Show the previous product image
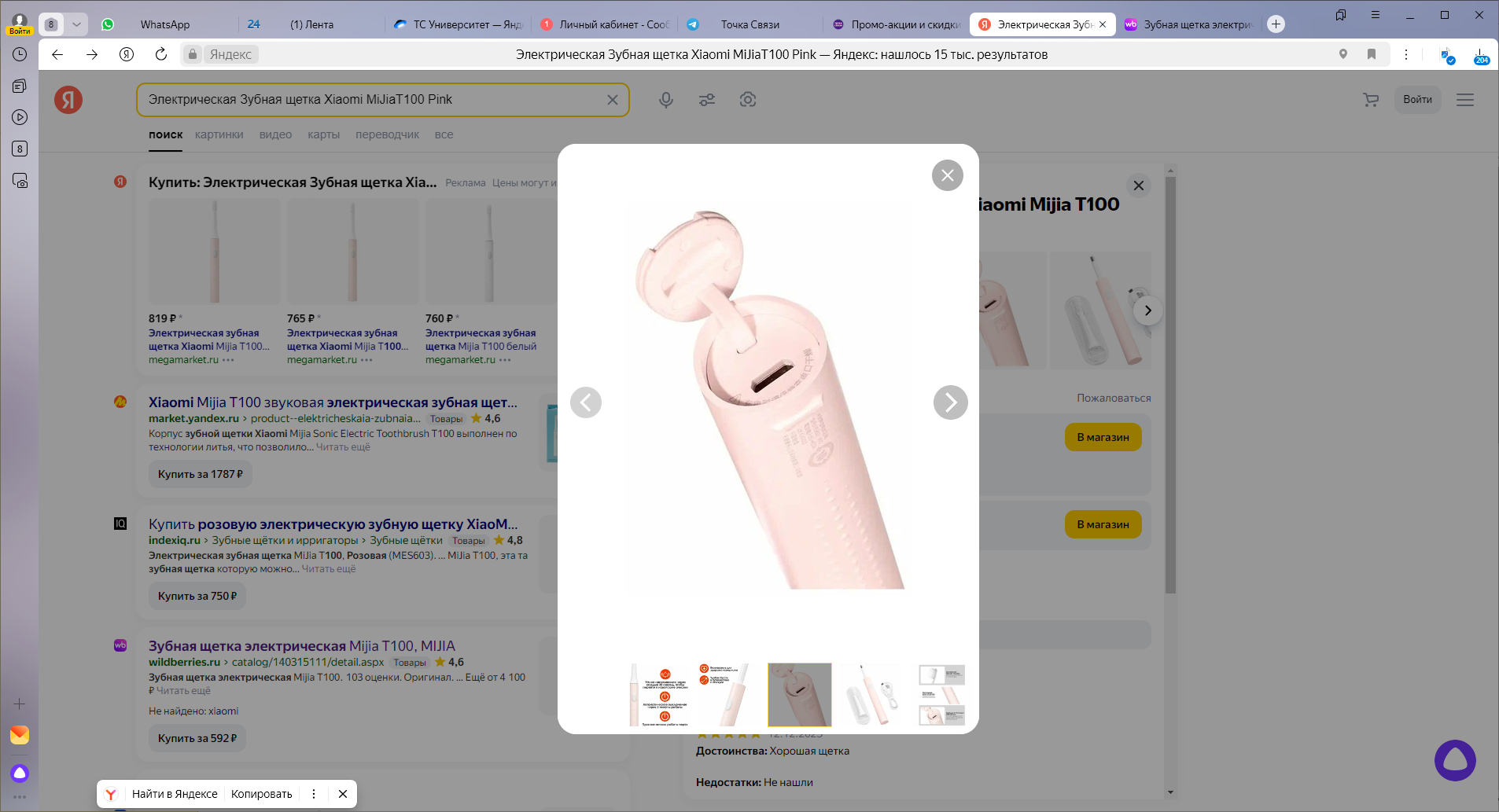Viewport: 1499px width, 812px height. pos(586,402)
